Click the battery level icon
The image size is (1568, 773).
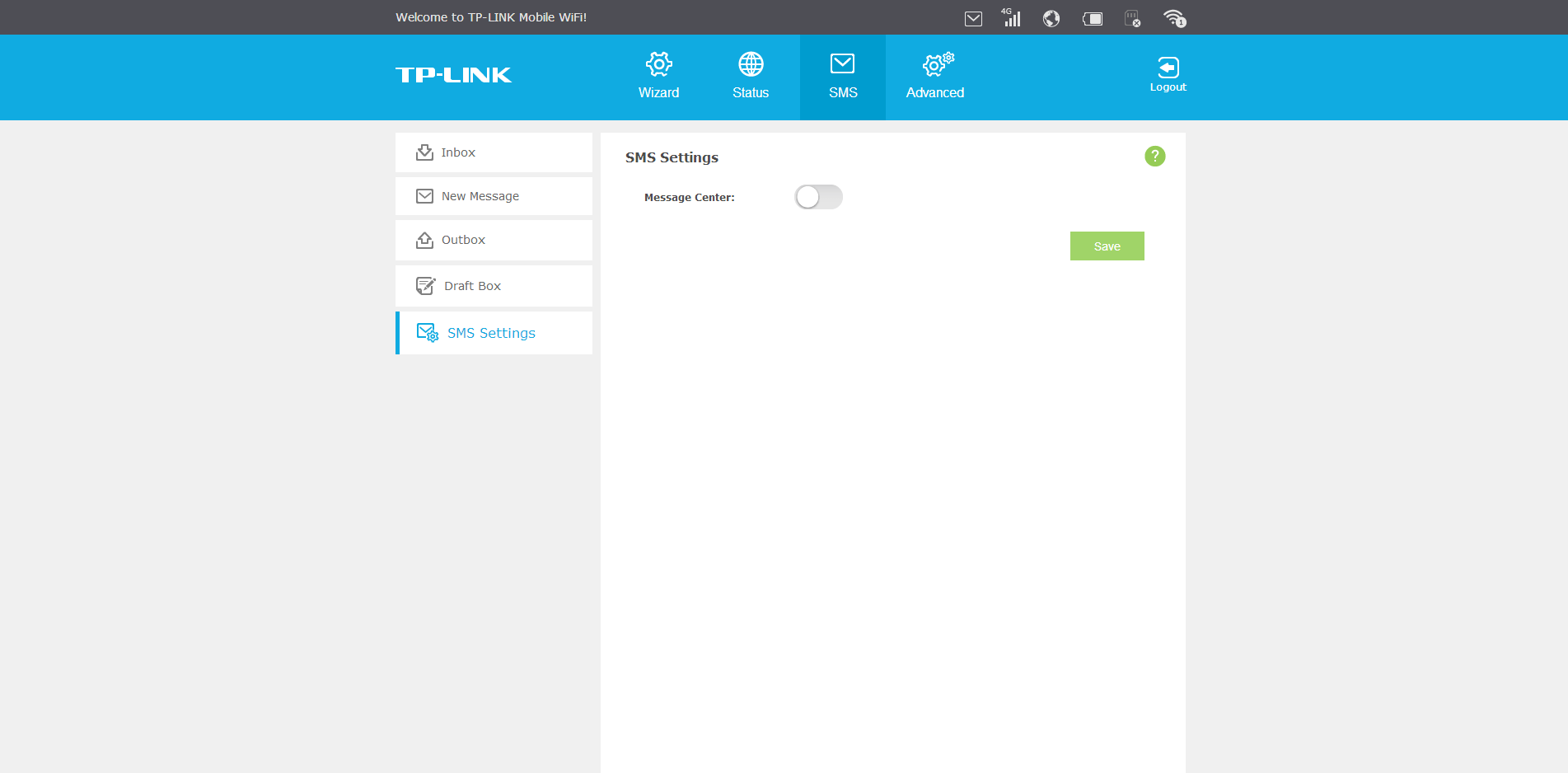point(1093,18)
